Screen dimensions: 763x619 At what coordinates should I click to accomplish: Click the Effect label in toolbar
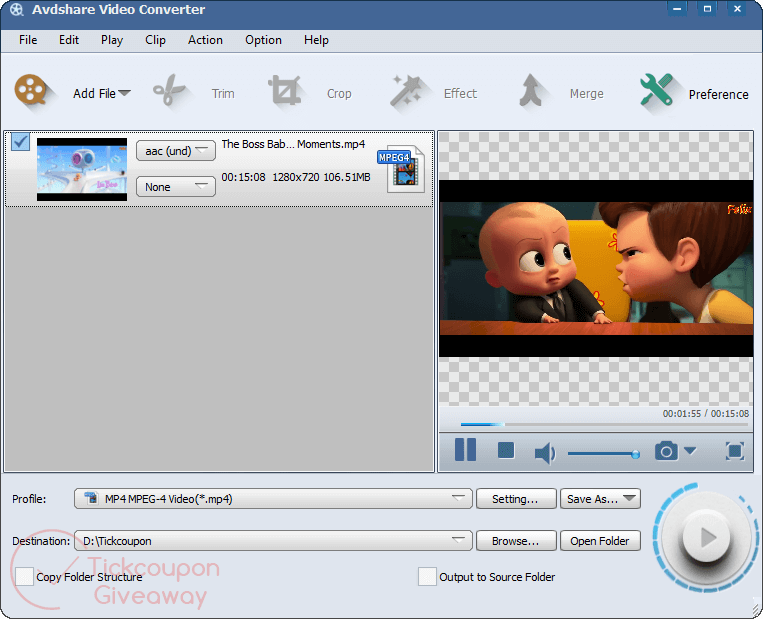click(460, 93)
